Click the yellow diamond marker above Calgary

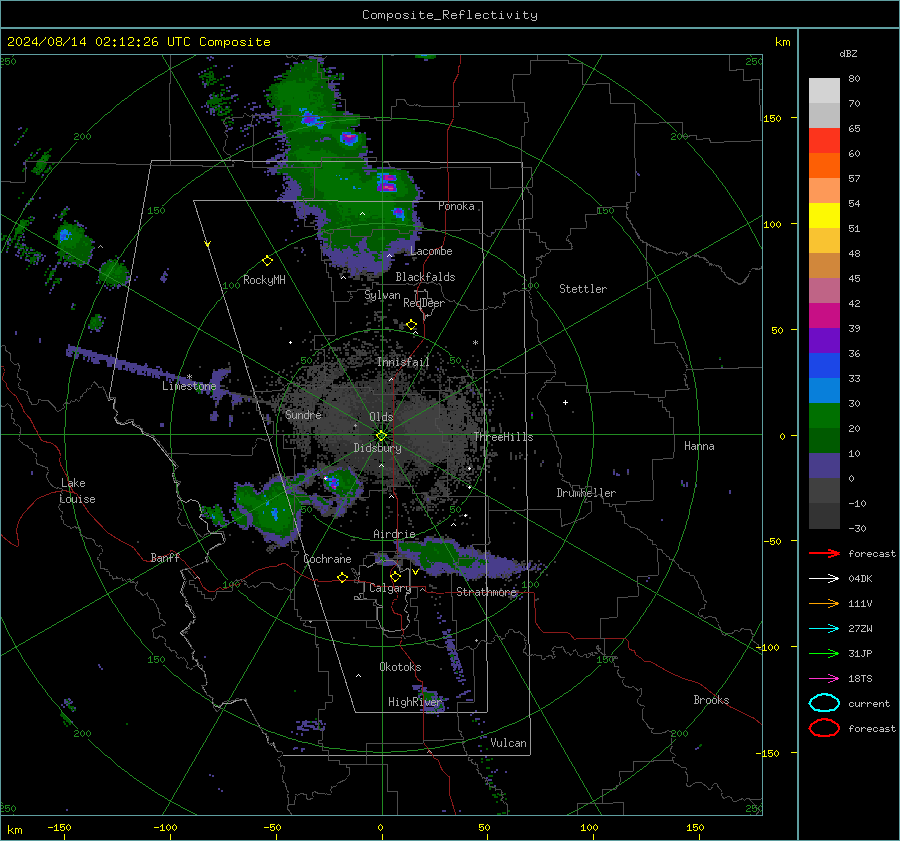395,576
